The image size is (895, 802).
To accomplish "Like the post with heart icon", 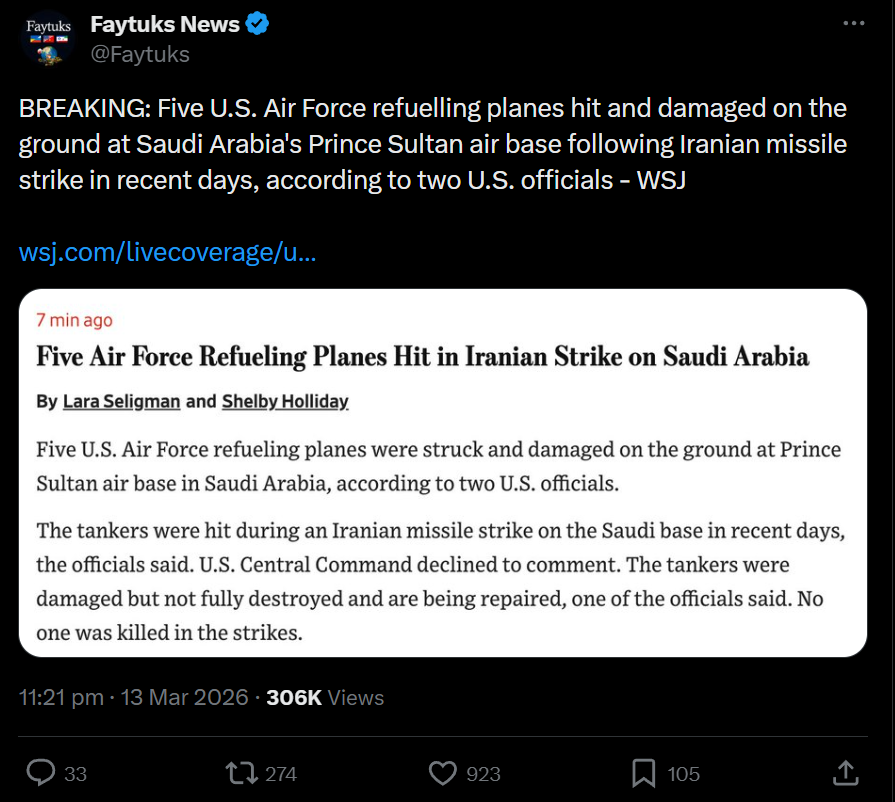I will (x=443, y=773).
